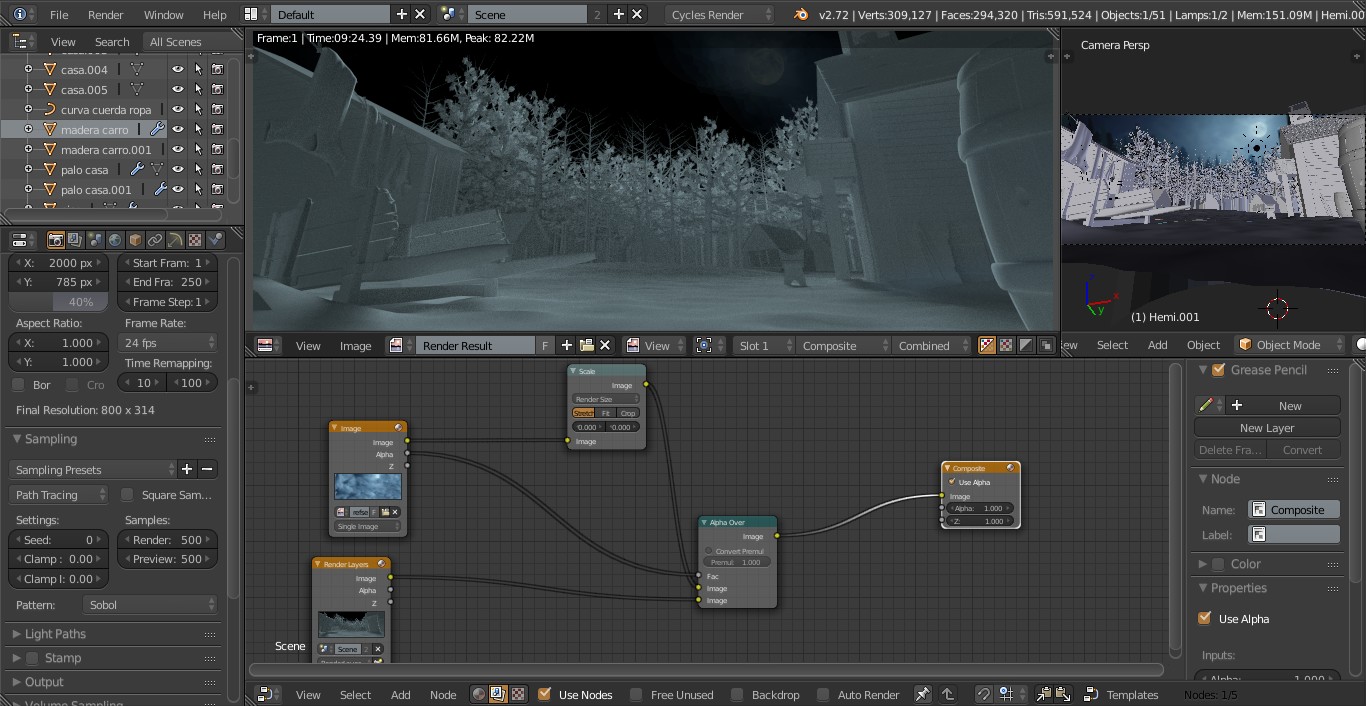The width and height of the screenshot is (1366, 706).
Task: Enable the Free Unused checkbox
Action: click(636, 694)
